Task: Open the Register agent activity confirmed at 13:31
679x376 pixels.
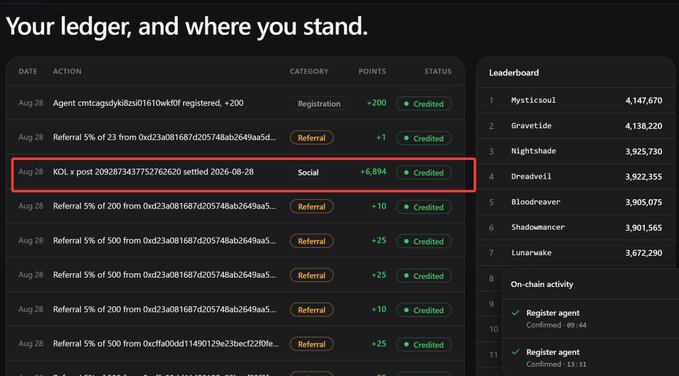Action: point(591,357)
